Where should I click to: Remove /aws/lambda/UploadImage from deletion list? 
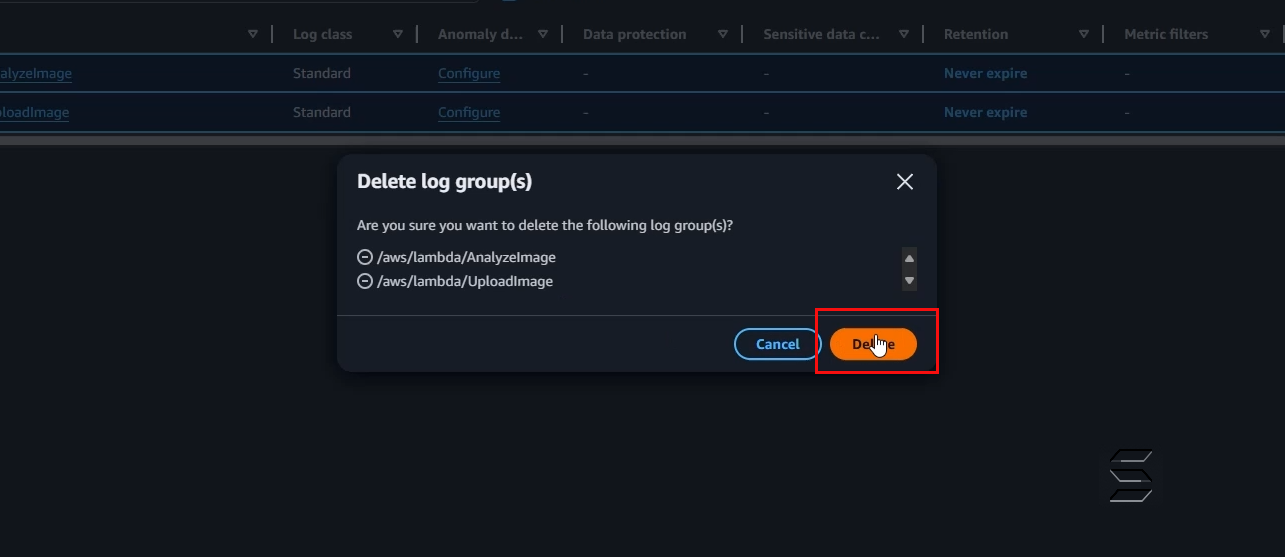coord(365,281)
